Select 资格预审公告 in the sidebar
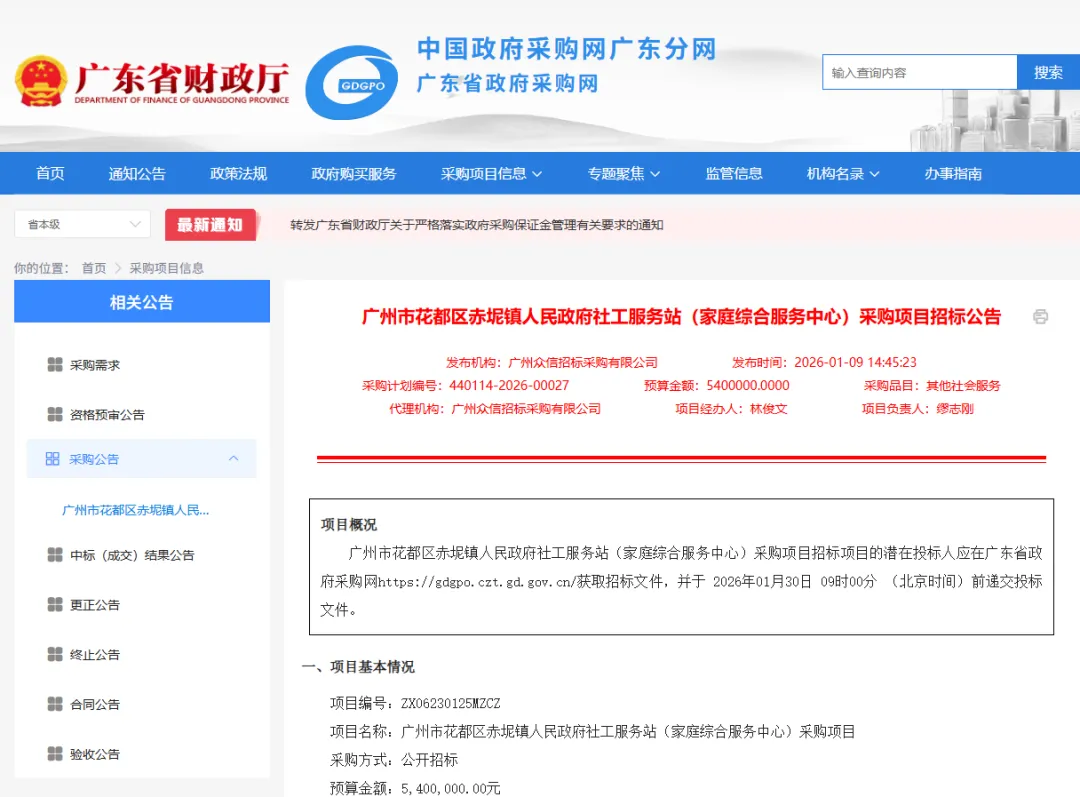The height and width of the screenshot is (797, 1080). [x=107, y=415]
